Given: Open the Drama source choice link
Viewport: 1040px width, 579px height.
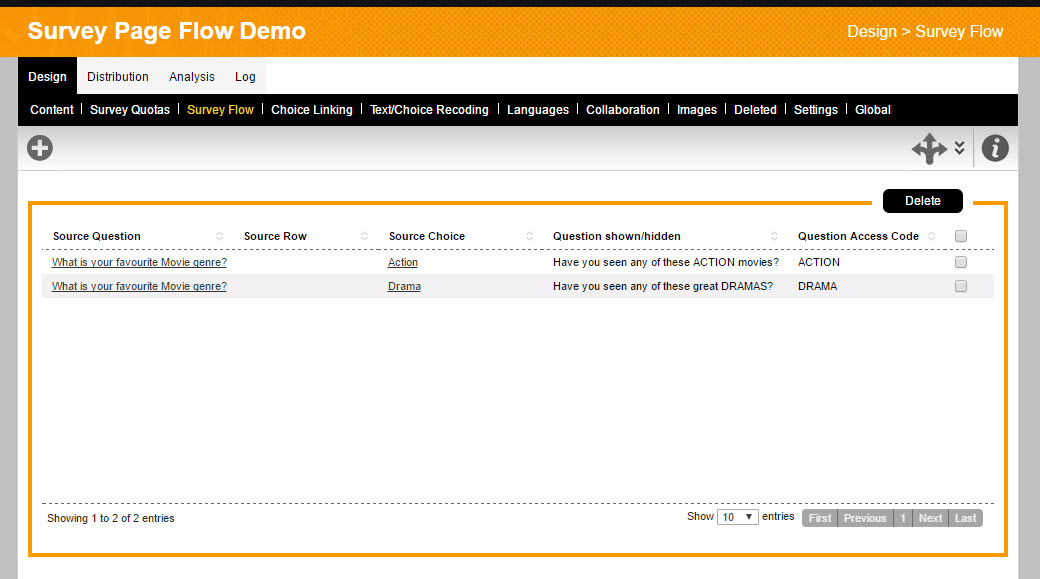Looking at the screenshot, I should (x=404, y=286).
